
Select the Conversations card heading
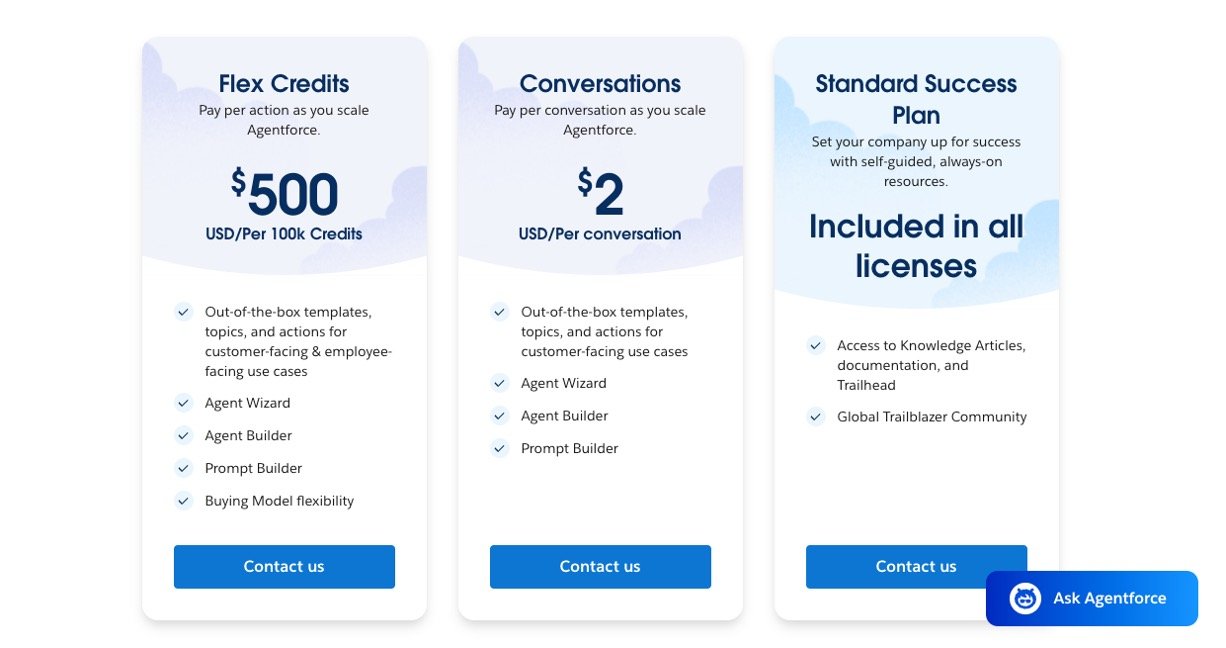[x=600, y=84]
